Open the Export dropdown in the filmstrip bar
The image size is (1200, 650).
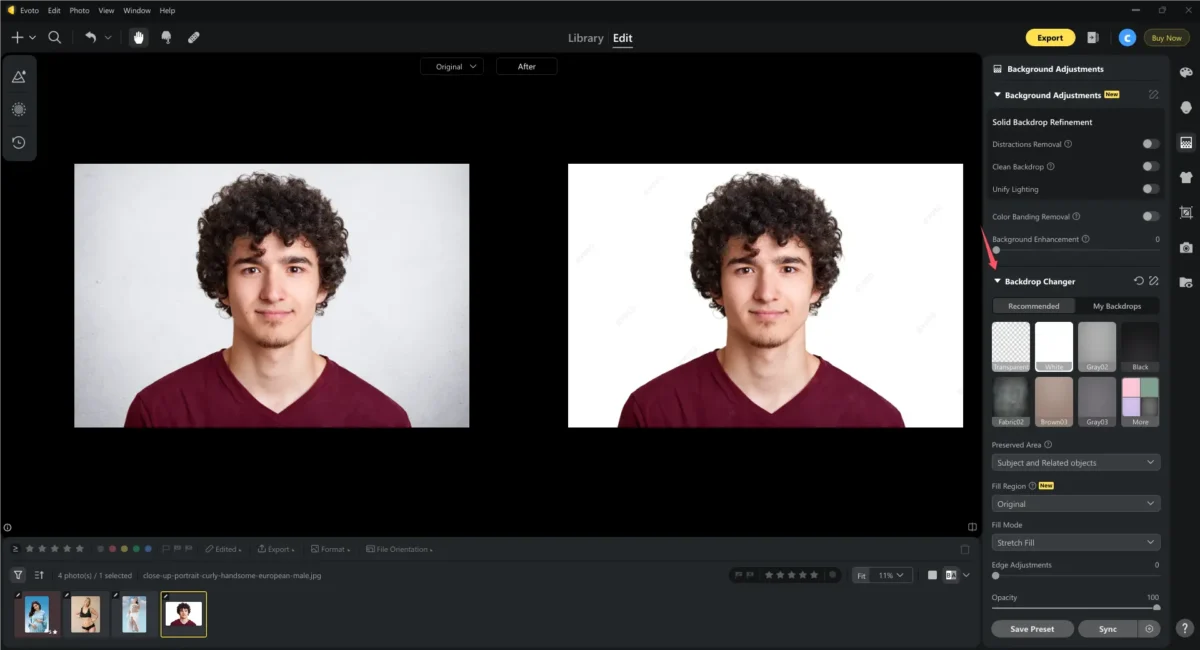pos(277,549)
